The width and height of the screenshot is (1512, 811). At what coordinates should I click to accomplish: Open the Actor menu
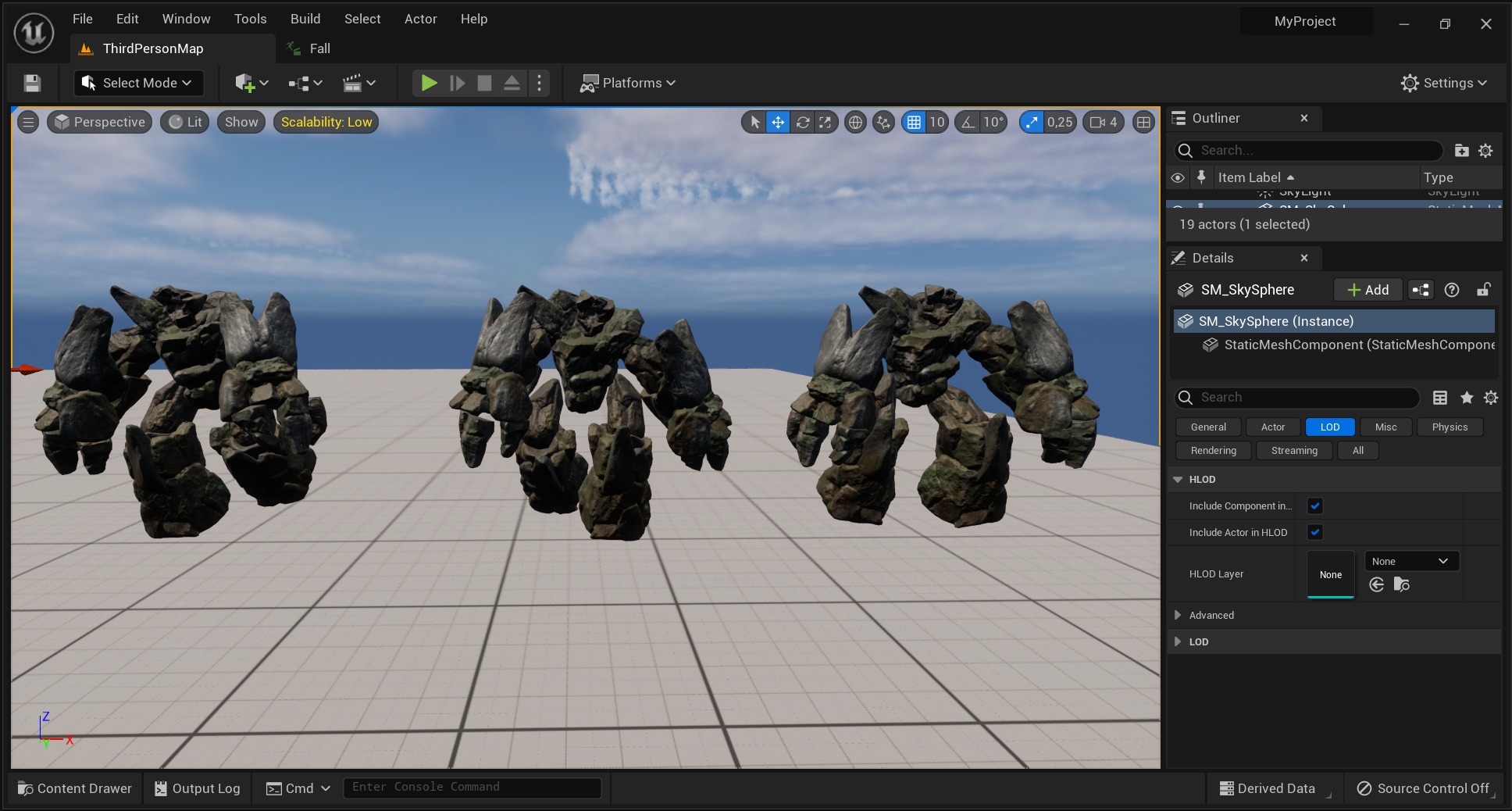pos(420,19)
